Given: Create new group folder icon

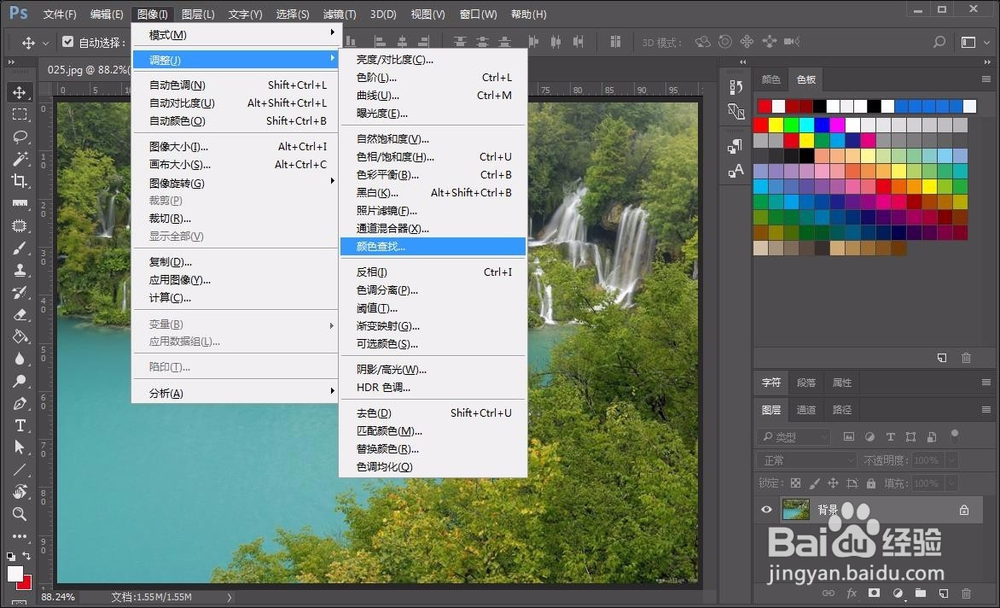Looking at the screenshot, I should [x=920, y=593].
